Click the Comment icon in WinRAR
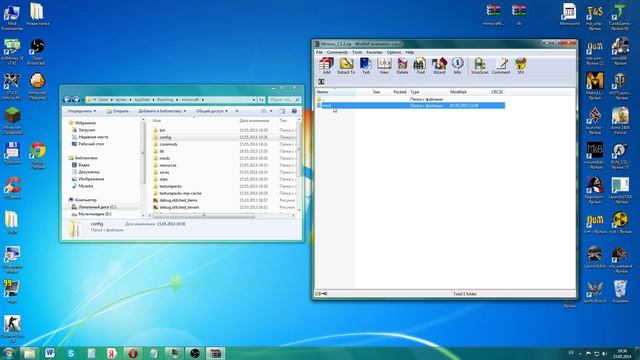This screenshot has width=640, height=360. click(x=501, y=66)
